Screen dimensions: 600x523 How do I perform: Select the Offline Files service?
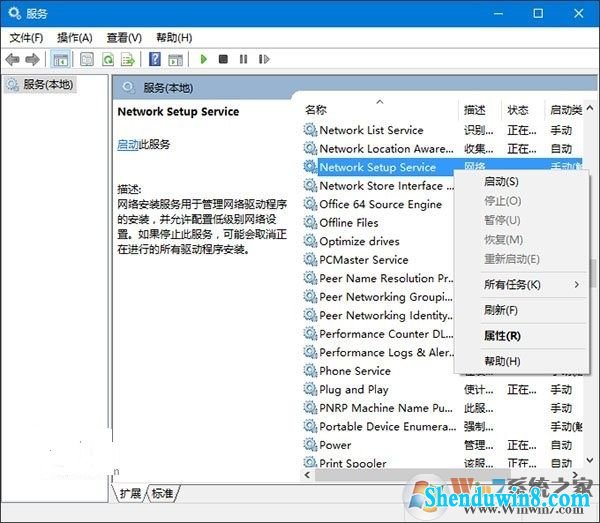[x=378, y=223]
